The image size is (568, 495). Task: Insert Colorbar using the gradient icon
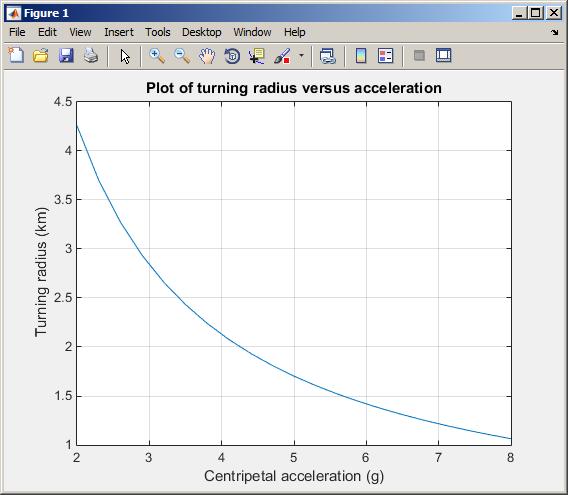(x=360, y=56)
